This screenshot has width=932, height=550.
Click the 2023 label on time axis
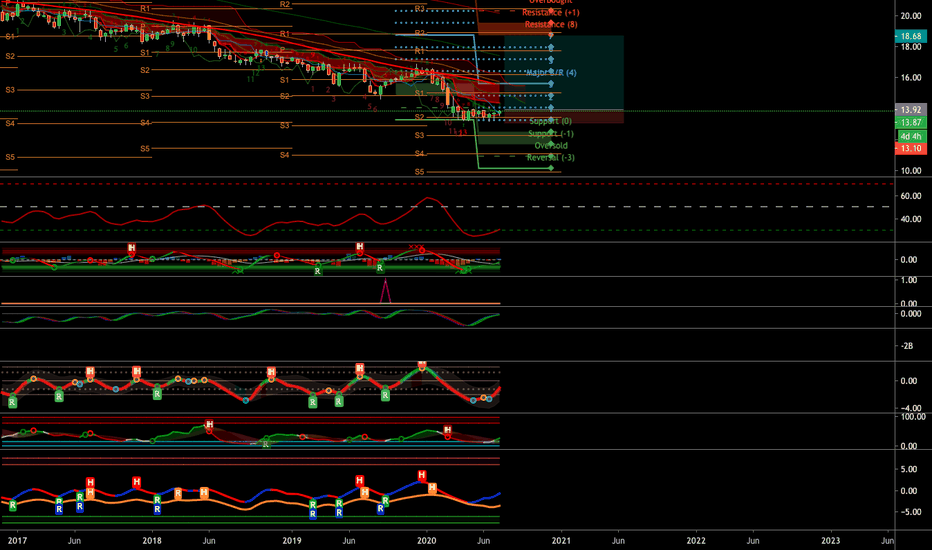click(x=830, y=540)
